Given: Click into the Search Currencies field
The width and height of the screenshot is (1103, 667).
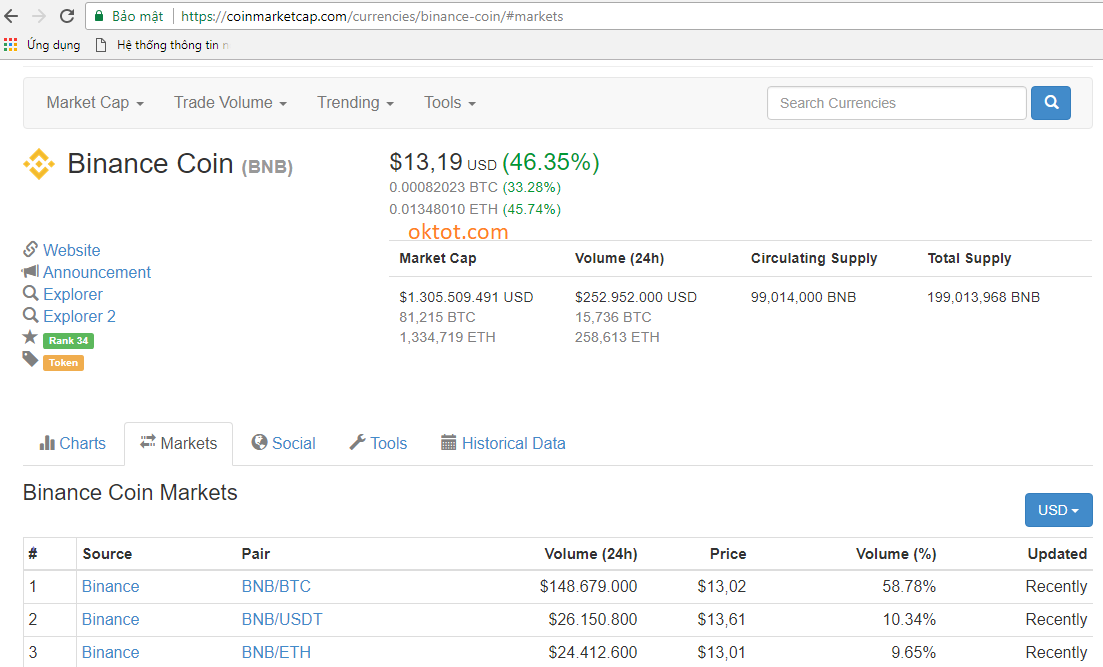Looking at the screenshot, I should coord(896,103).
